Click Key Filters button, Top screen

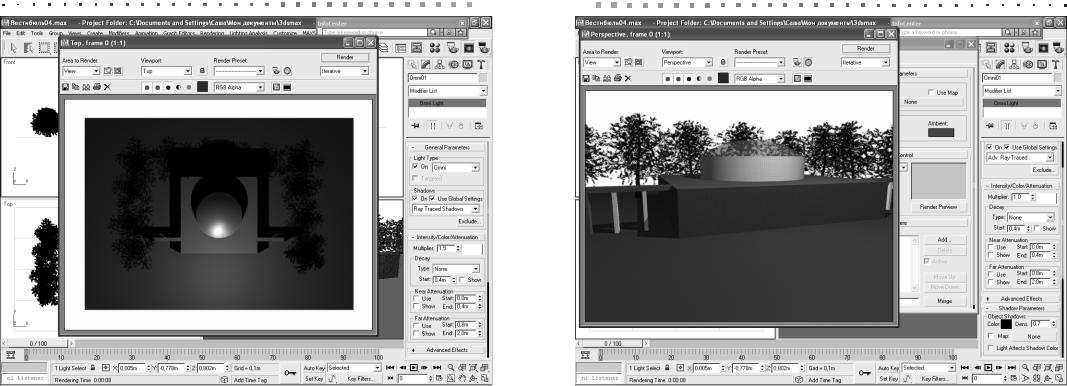(361, 379)
